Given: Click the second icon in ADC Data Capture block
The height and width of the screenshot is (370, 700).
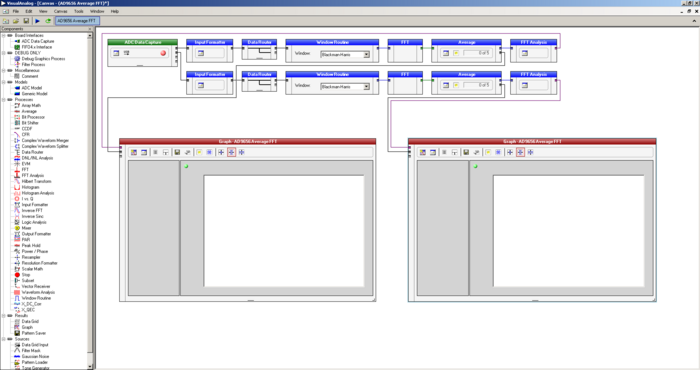Looking at the screenshot, I should pyautogui.click(x=127, y=53).
